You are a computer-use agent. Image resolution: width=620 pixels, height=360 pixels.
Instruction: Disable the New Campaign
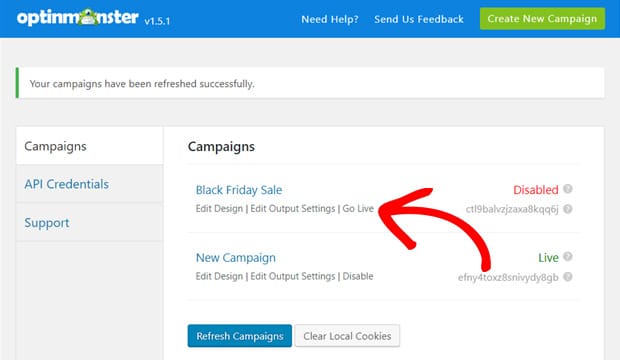pyautogui.click(x=357, y=276)
